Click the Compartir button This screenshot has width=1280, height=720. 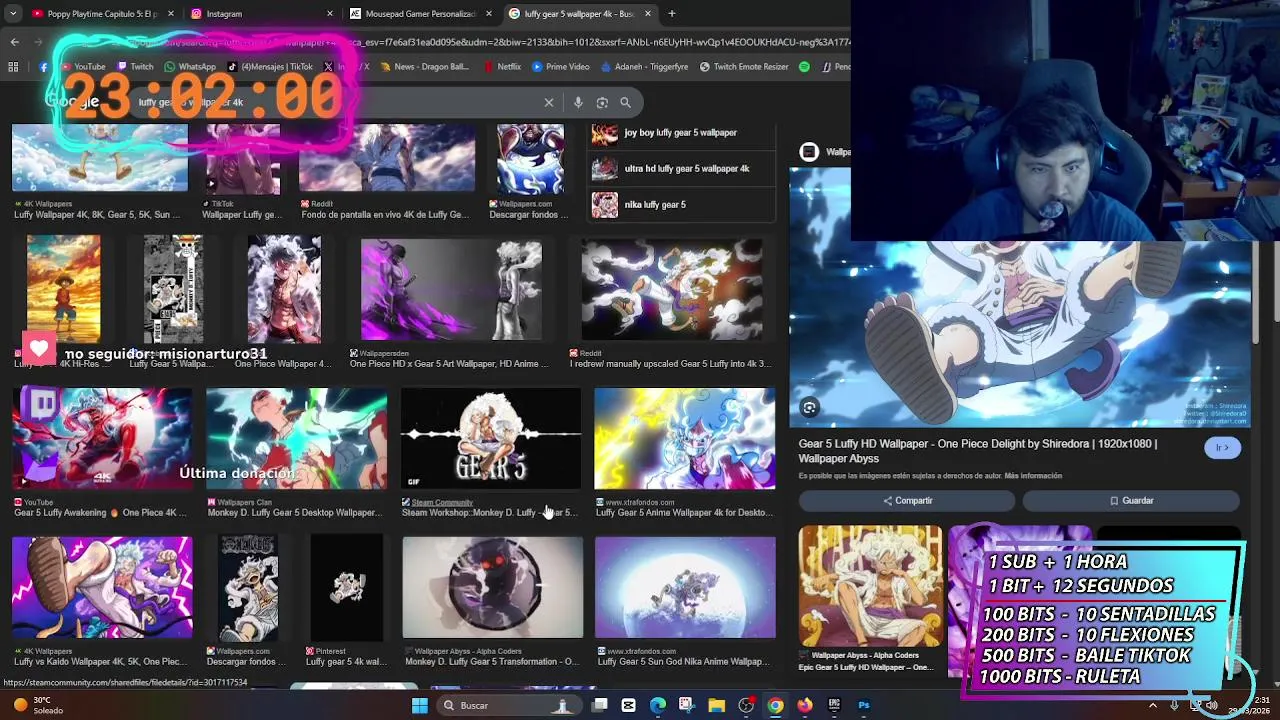click(x=907, y=500)
